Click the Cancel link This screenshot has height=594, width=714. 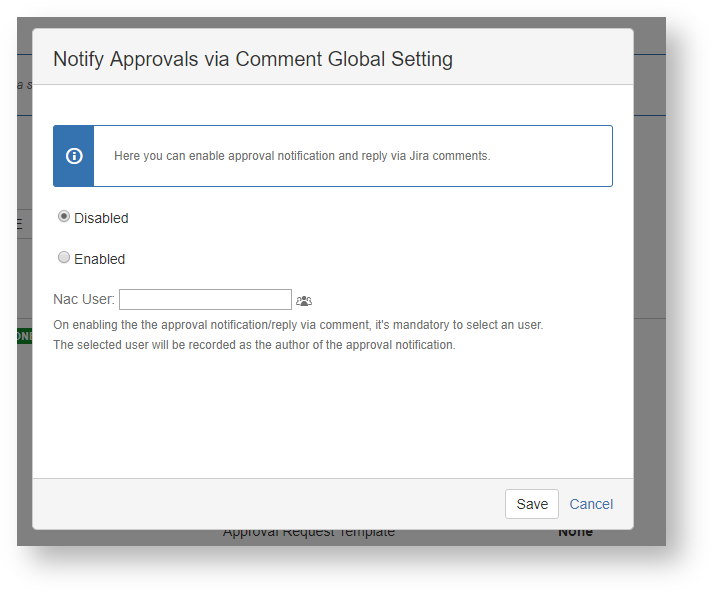tap(591, 504)
